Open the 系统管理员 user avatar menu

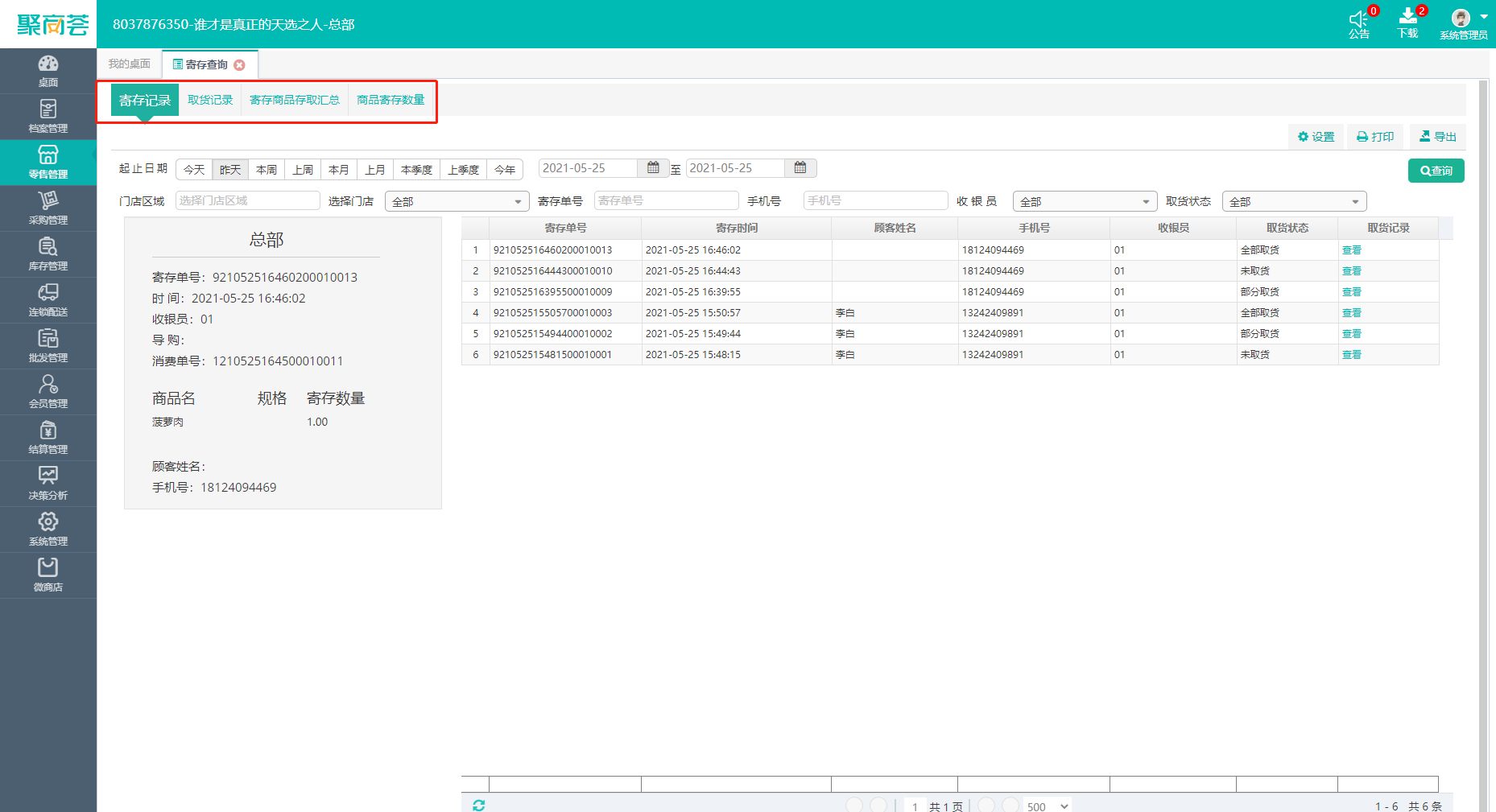[1464, 23]
